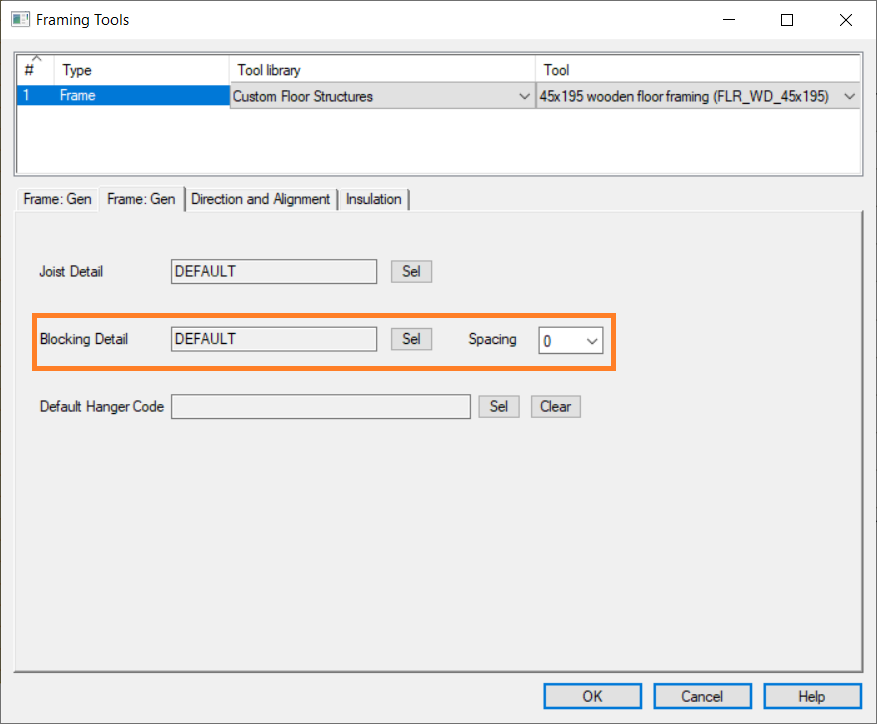Maximize the Framing Tools window

click(787, 20)
